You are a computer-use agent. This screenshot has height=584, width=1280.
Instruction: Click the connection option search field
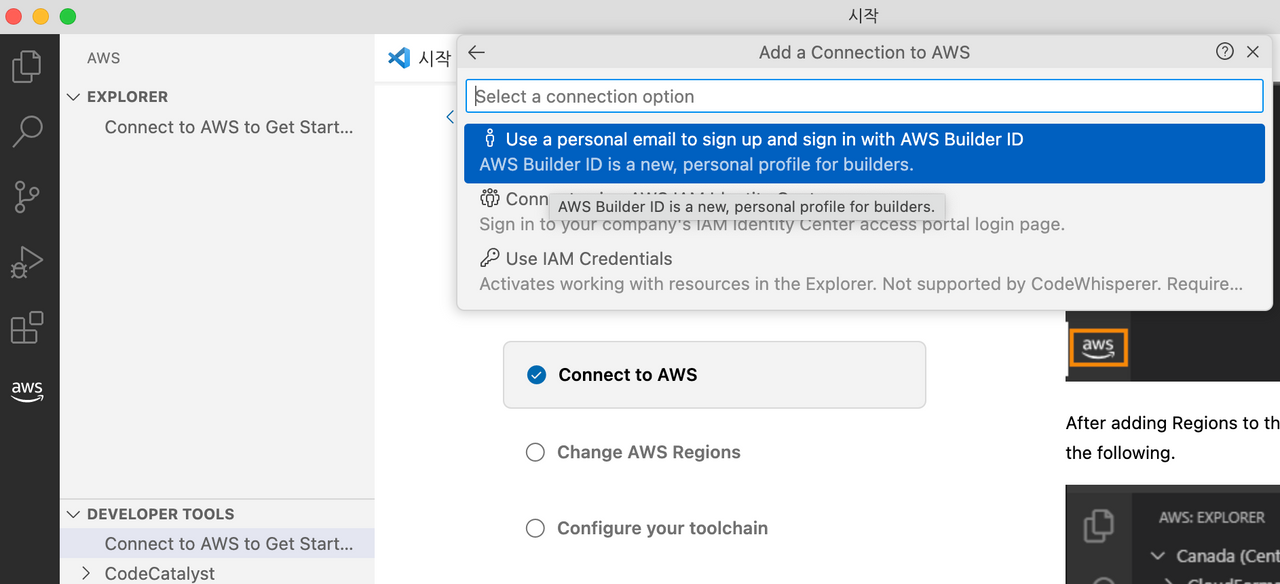click(x=864, y=96)
